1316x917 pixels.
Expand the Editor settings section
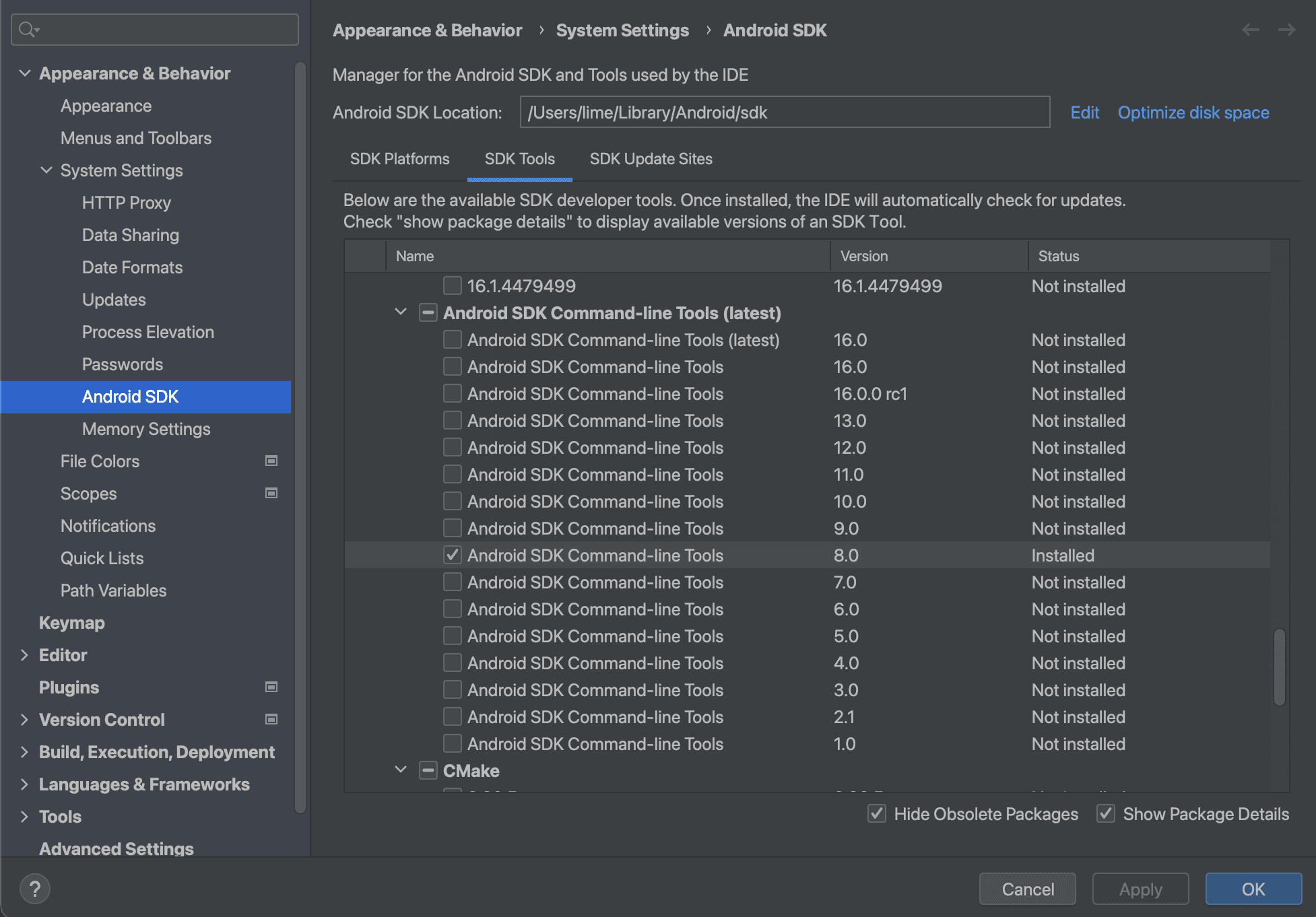pyautogui.click(x=25, y=655)
